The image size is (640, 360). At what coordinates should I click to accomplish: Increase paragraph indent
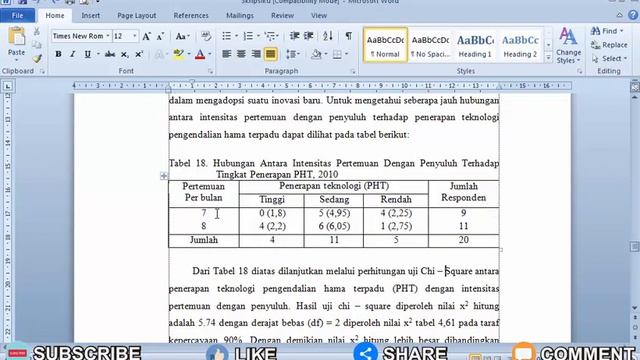point(309,36)
